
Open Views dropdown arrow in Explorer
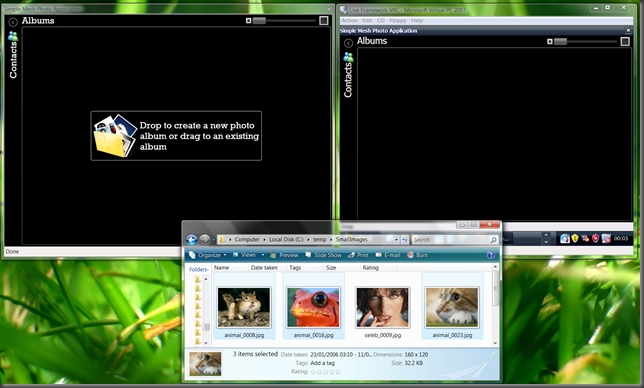coord(263,255)
